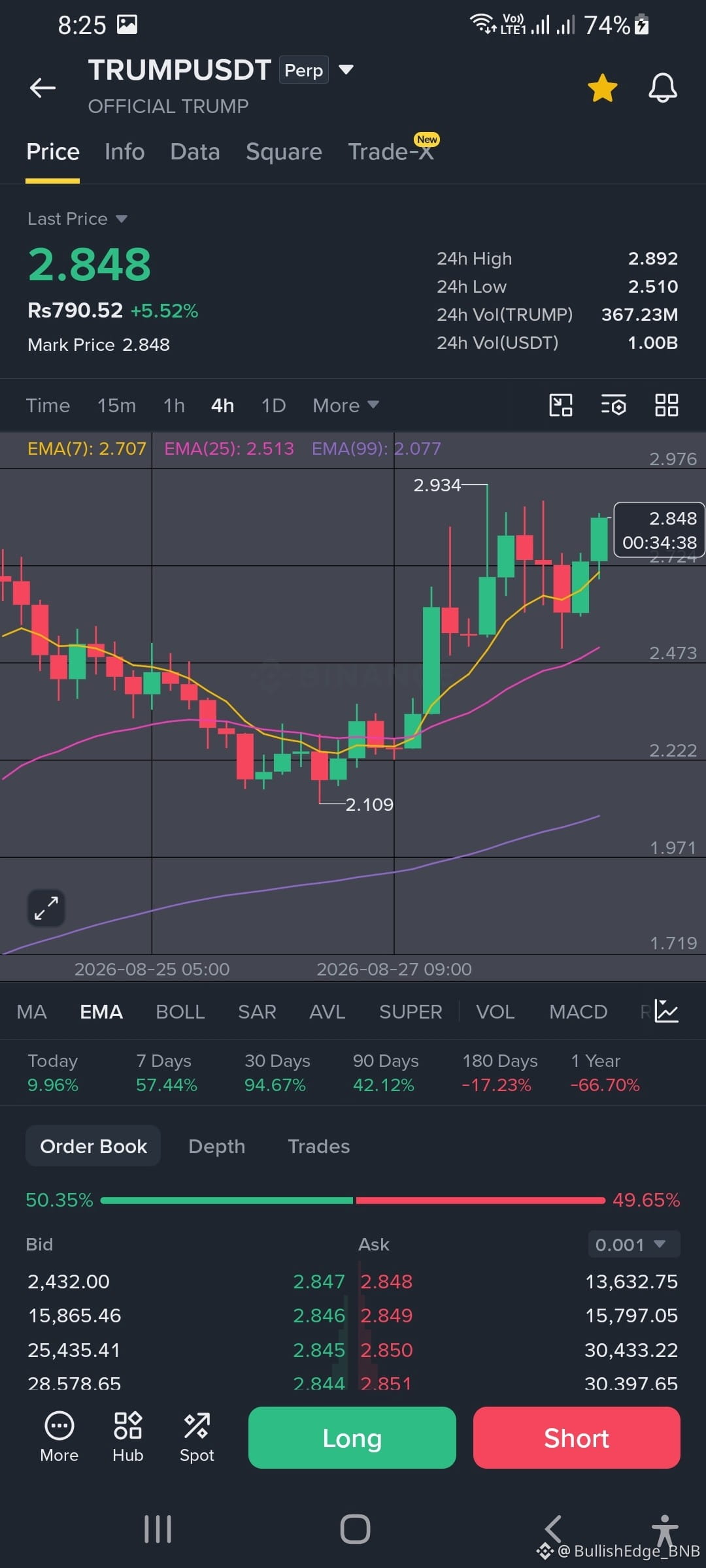Image resolution: width=706 pixels, height=1568 pixels.
Task: Tap the EMA(99) value label
Action: (377, 449)
